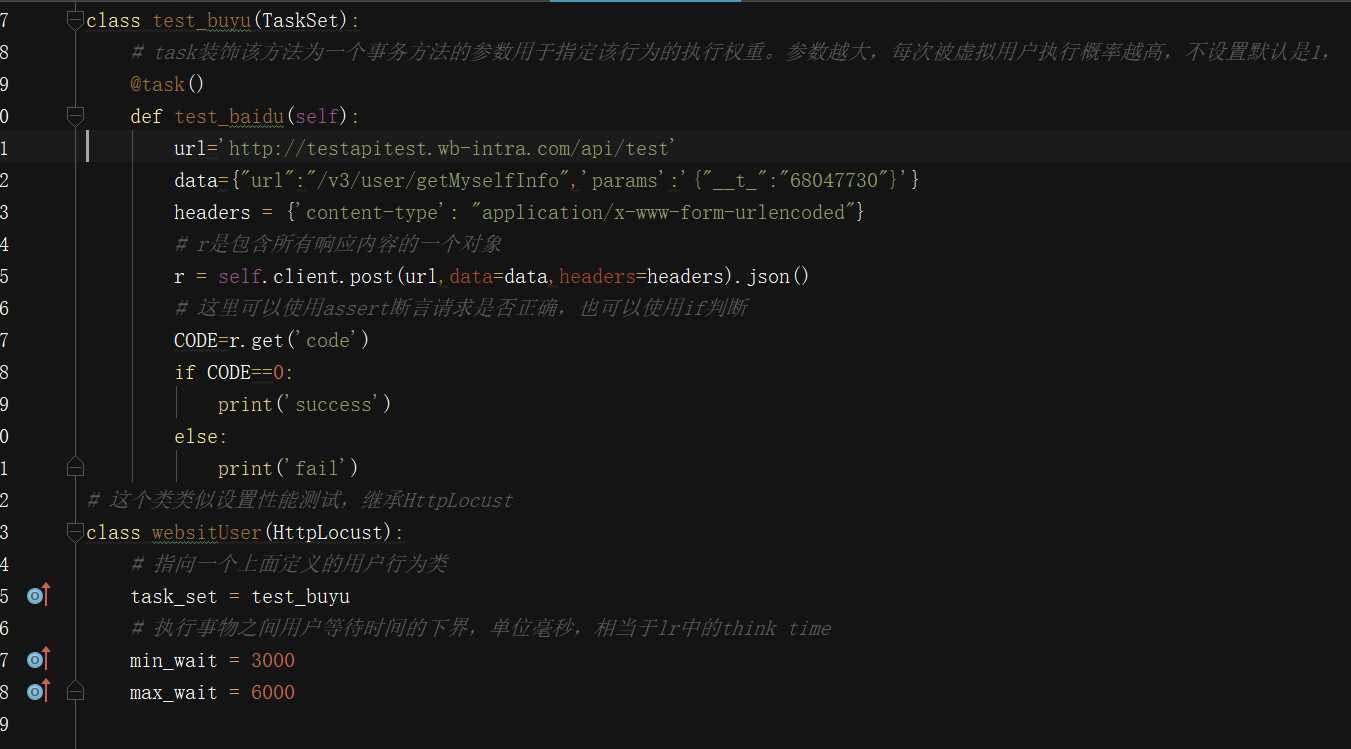
Task: Click comment '指向一个上面定义的用户行为类'
Action: (289, 564)
